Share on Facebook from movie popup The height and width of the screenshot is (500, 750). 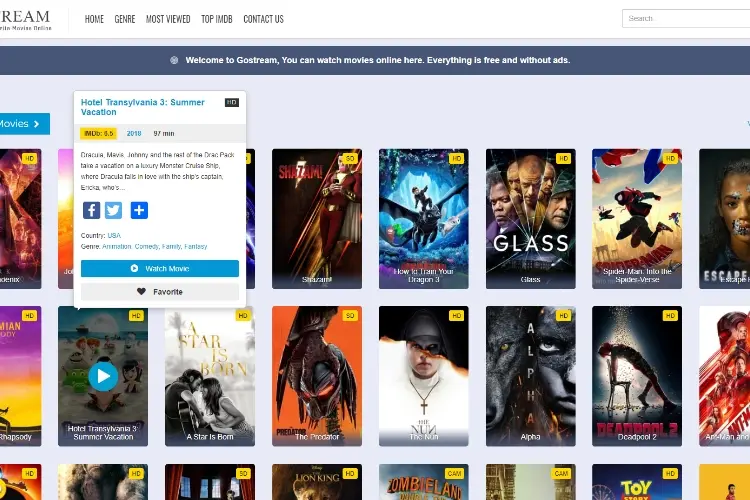pos(91,210)
